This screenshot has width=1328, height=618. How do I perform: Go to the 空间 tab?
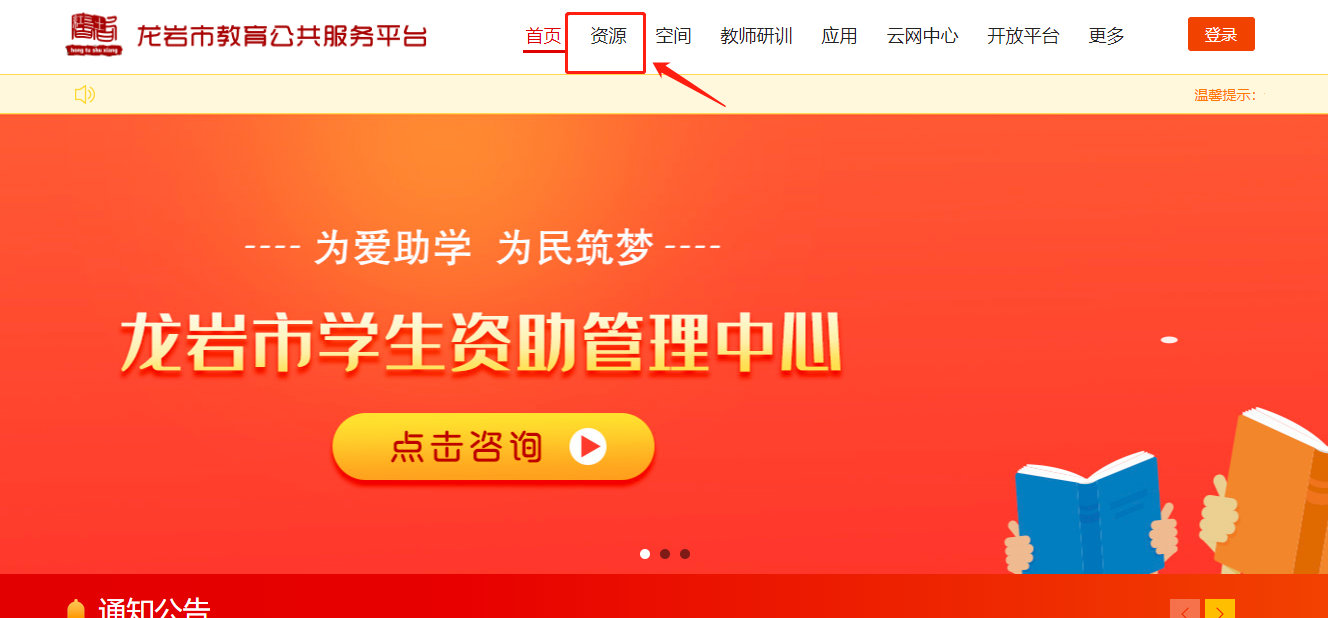coord(673,36)
